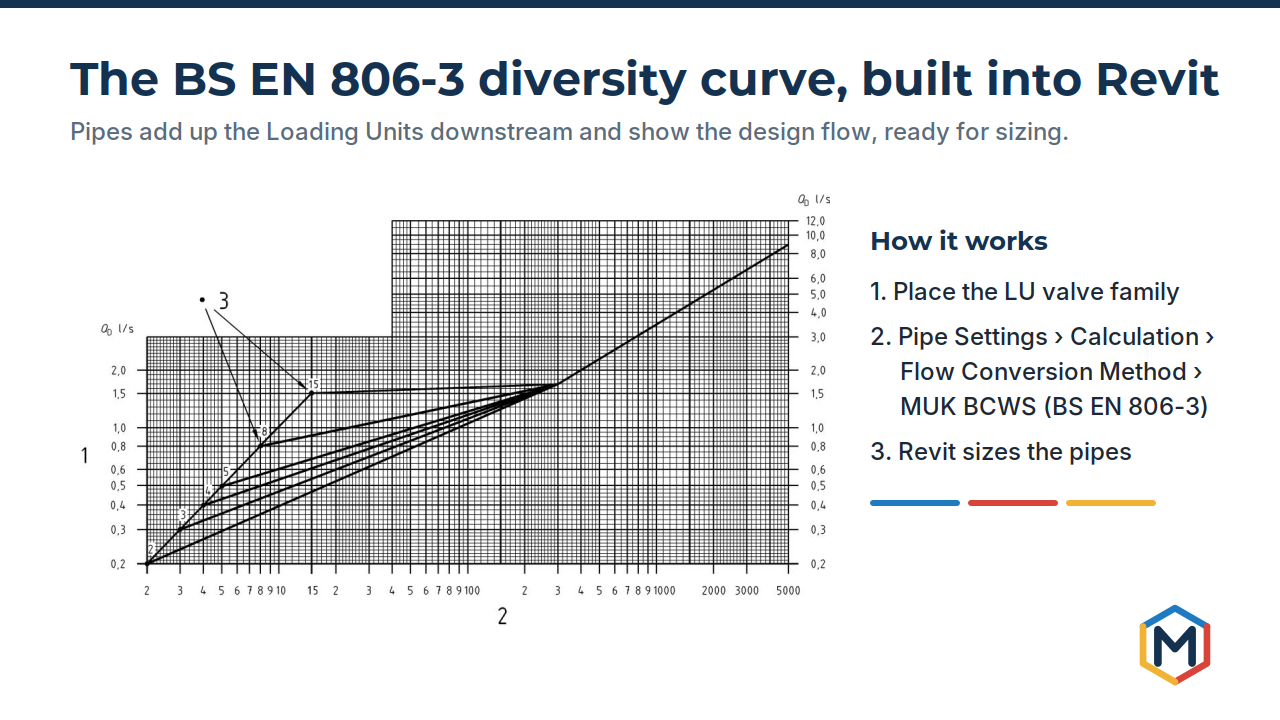Viewport: 1280px width, 720px height.
Task: Click step '3. Revit sizes the pipes'
Action: pyautogui.click(x=1001, y=452)
